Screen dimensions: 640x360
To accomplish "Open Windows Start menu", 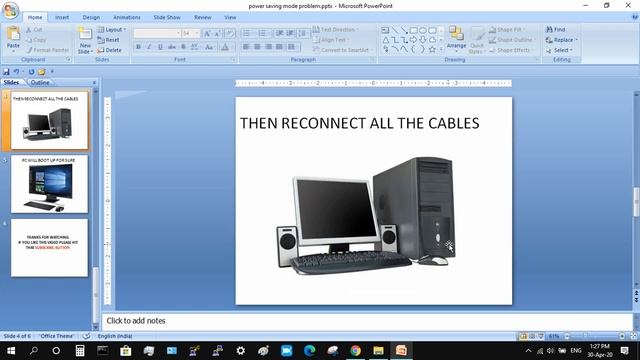I will click(11, 351).
